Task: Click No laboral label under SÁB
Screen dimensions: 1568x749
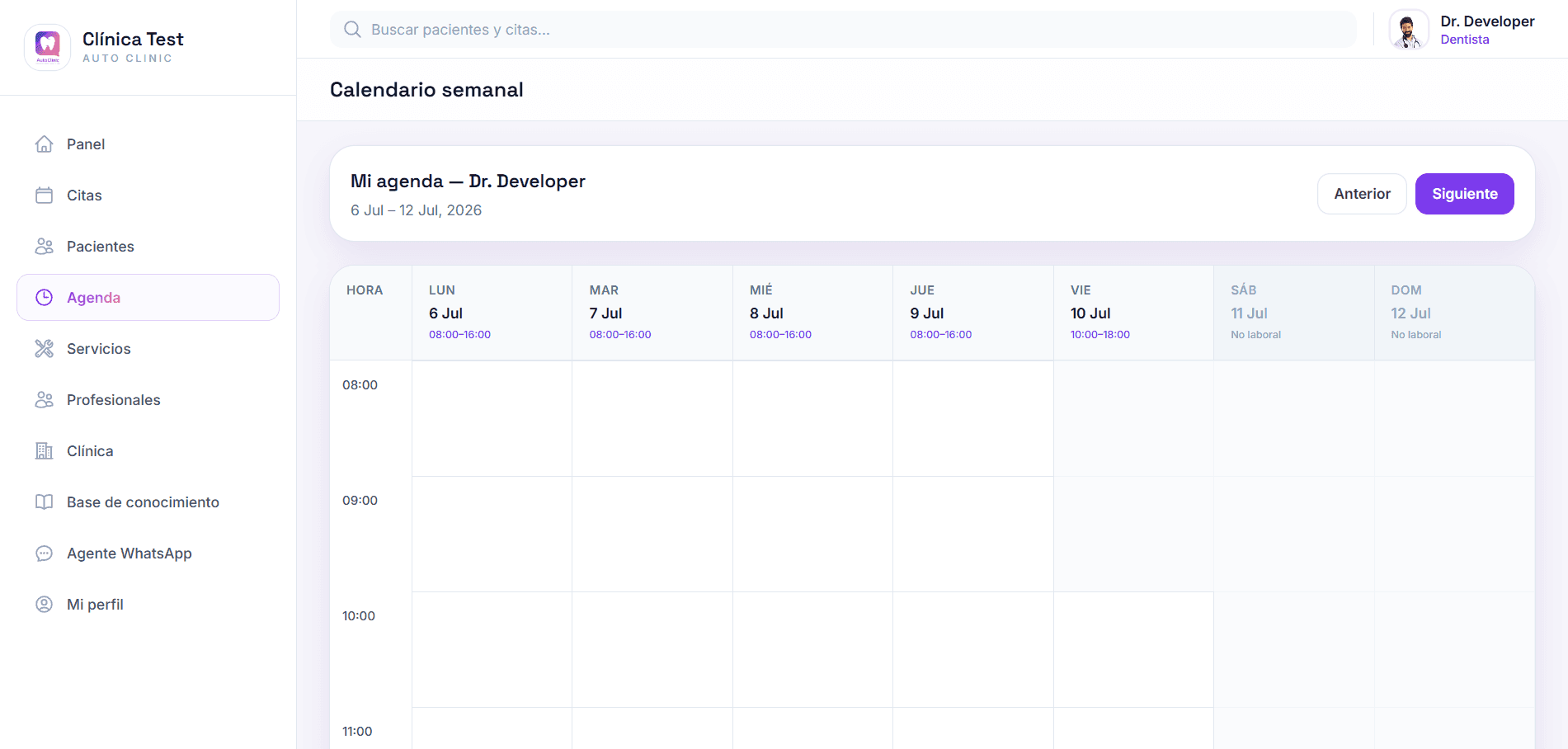Action: [1255, 335]
